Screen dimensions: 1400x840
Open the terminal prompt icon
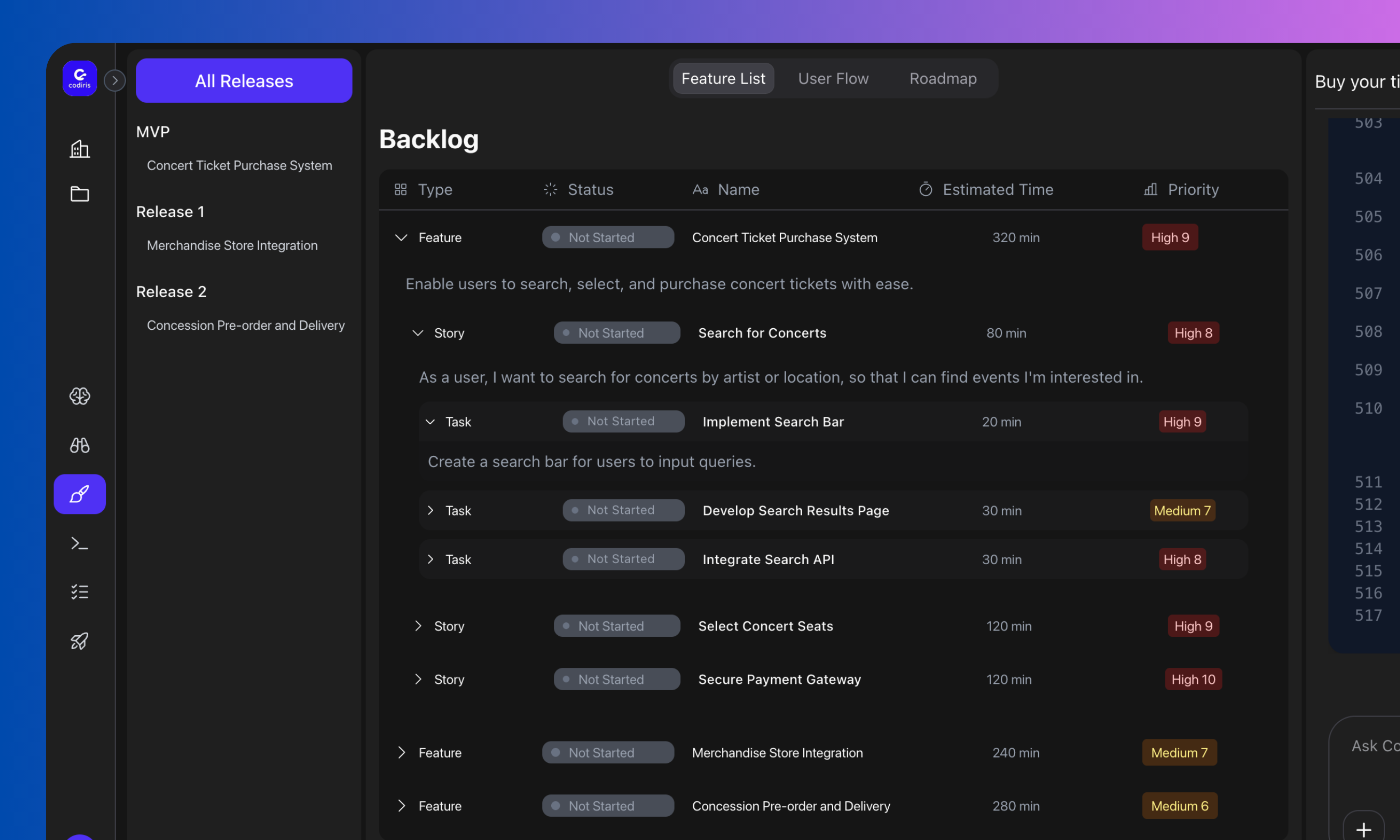79,543
